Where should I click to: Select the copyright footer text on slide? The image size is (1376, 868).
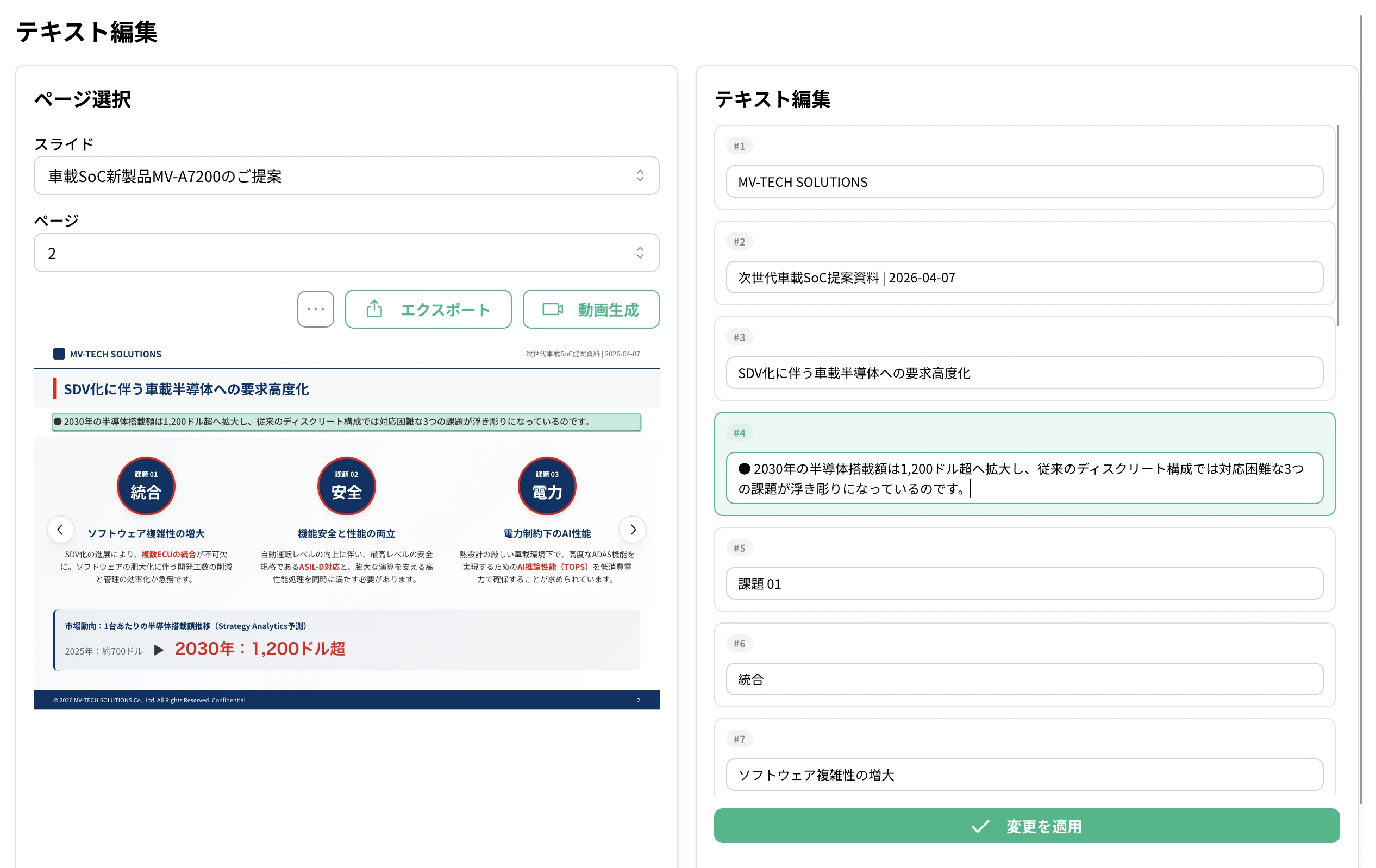click(149, 700)
